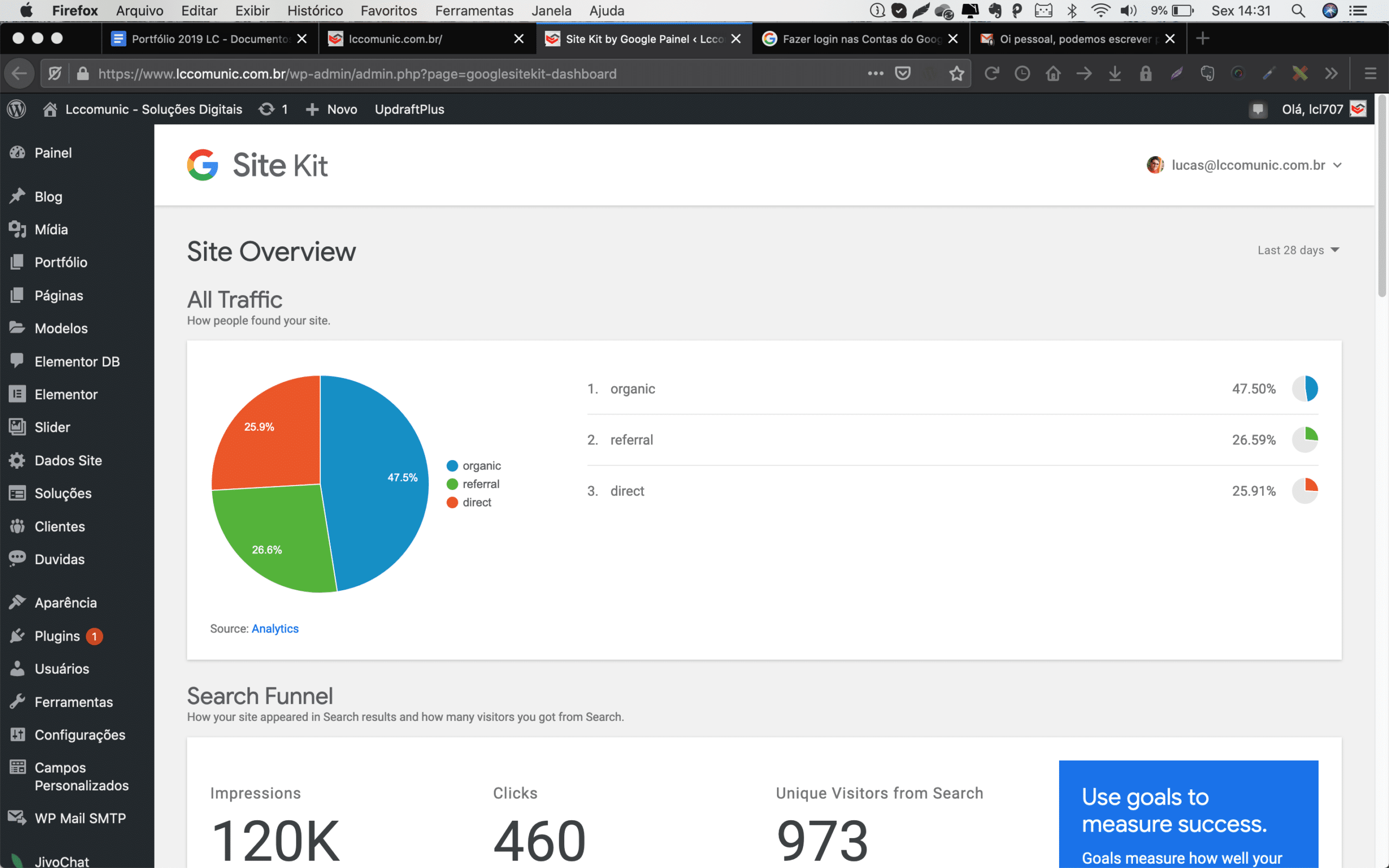Viewport: 1389px width, 868px height.
Task: Open the Apple menu
Action: pos(27,11)
